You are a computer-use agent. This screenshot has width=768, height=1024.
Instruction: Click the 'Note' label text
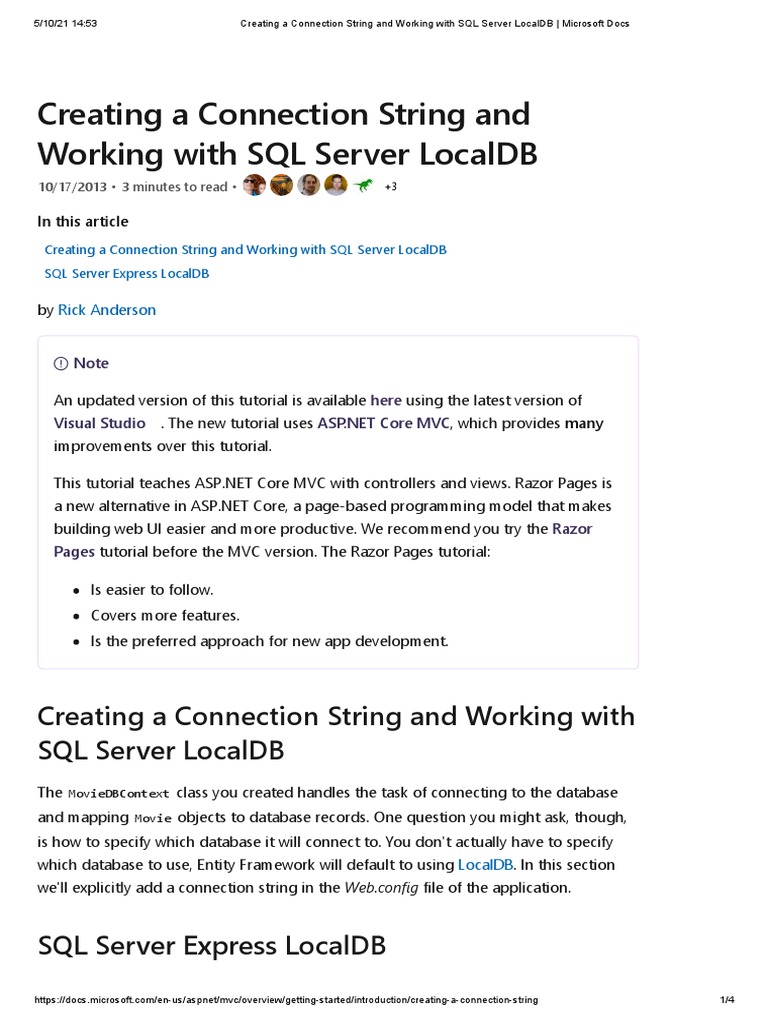pyautogui.click(x=91, y=364)
